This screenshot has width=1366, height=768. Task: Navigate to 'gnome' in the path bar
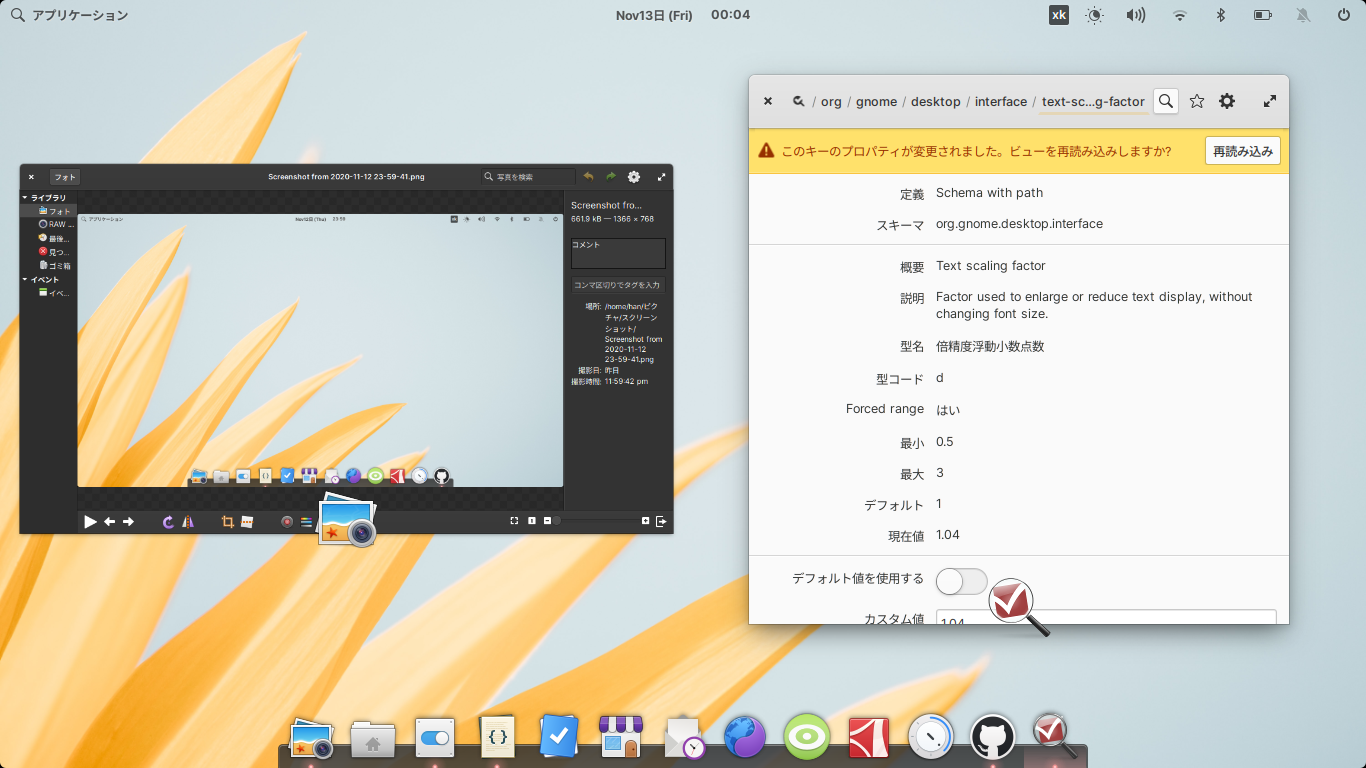coord(876,101)
